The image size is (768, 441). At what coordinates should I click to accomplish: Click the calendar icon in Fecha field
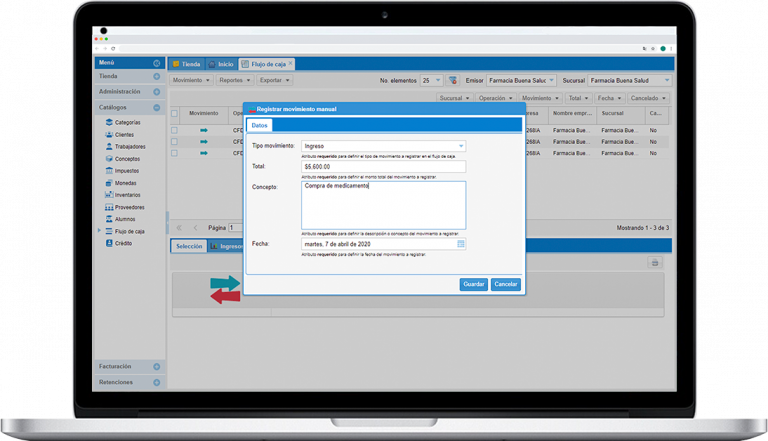point(461,243)
